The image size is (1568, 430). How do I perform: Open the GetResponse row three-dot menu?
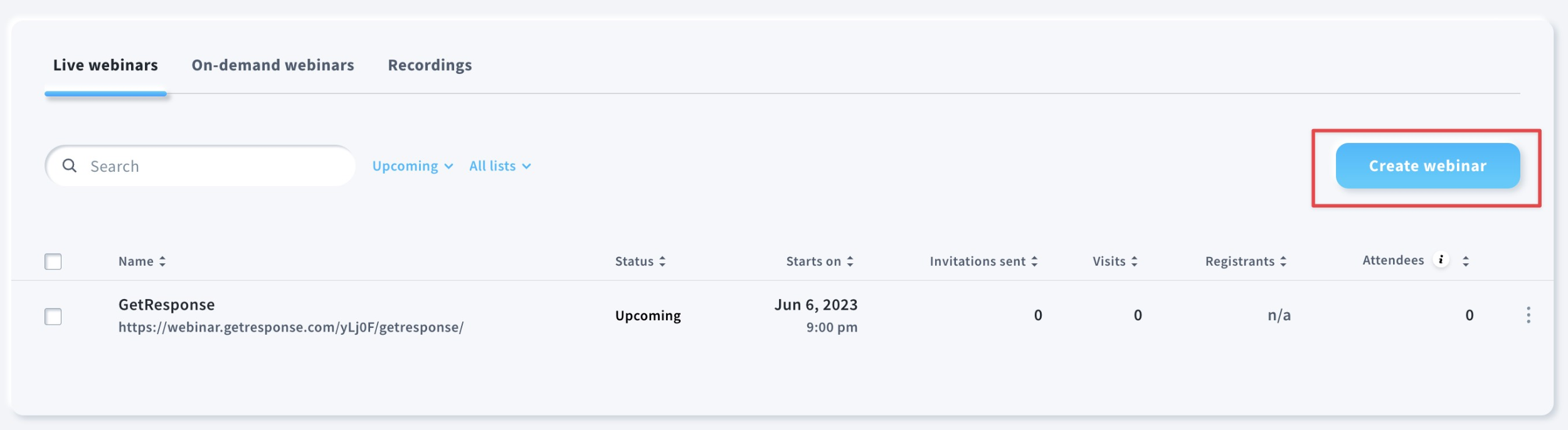pyautogui.click(x=1528, y=315)
